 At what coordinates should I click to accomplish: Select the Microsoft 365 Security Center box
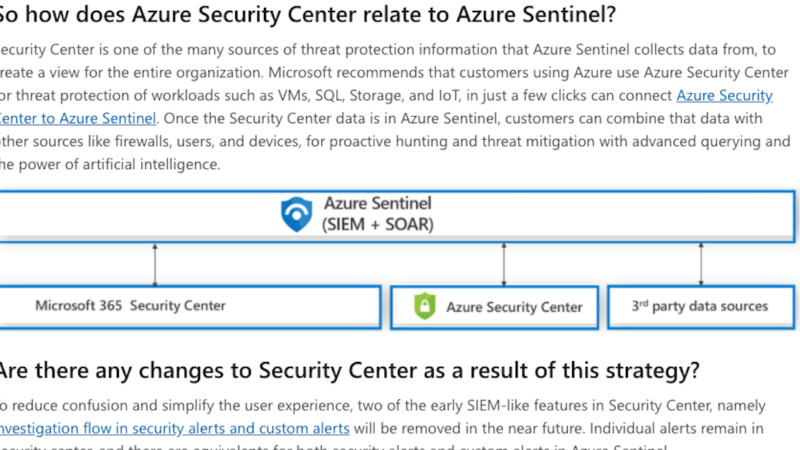point(190,307)
